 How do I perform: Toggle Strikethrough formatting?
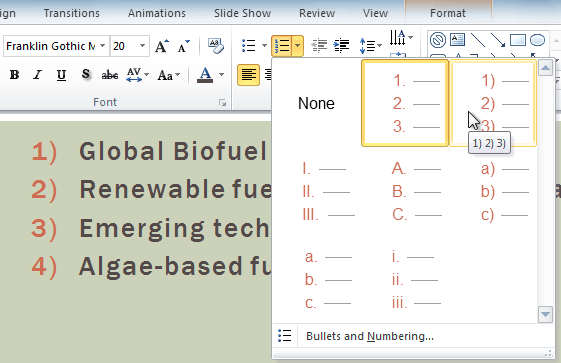110,75
